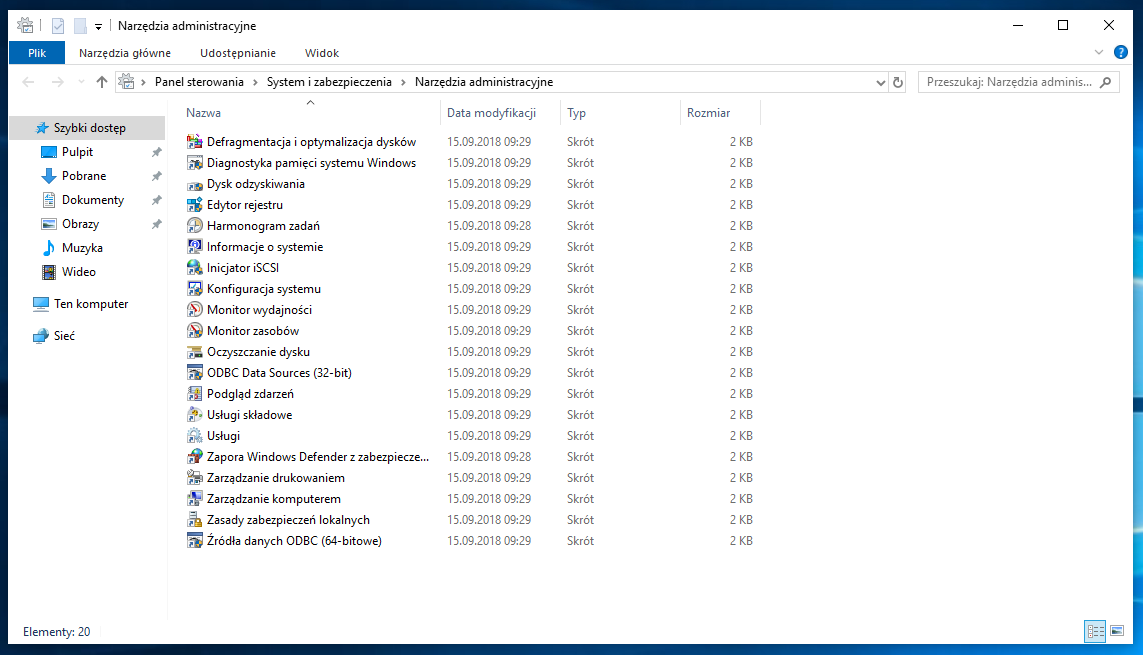
Task: Expand breadcrumb chevron after Panel sterowania
Action: (255, 82)
